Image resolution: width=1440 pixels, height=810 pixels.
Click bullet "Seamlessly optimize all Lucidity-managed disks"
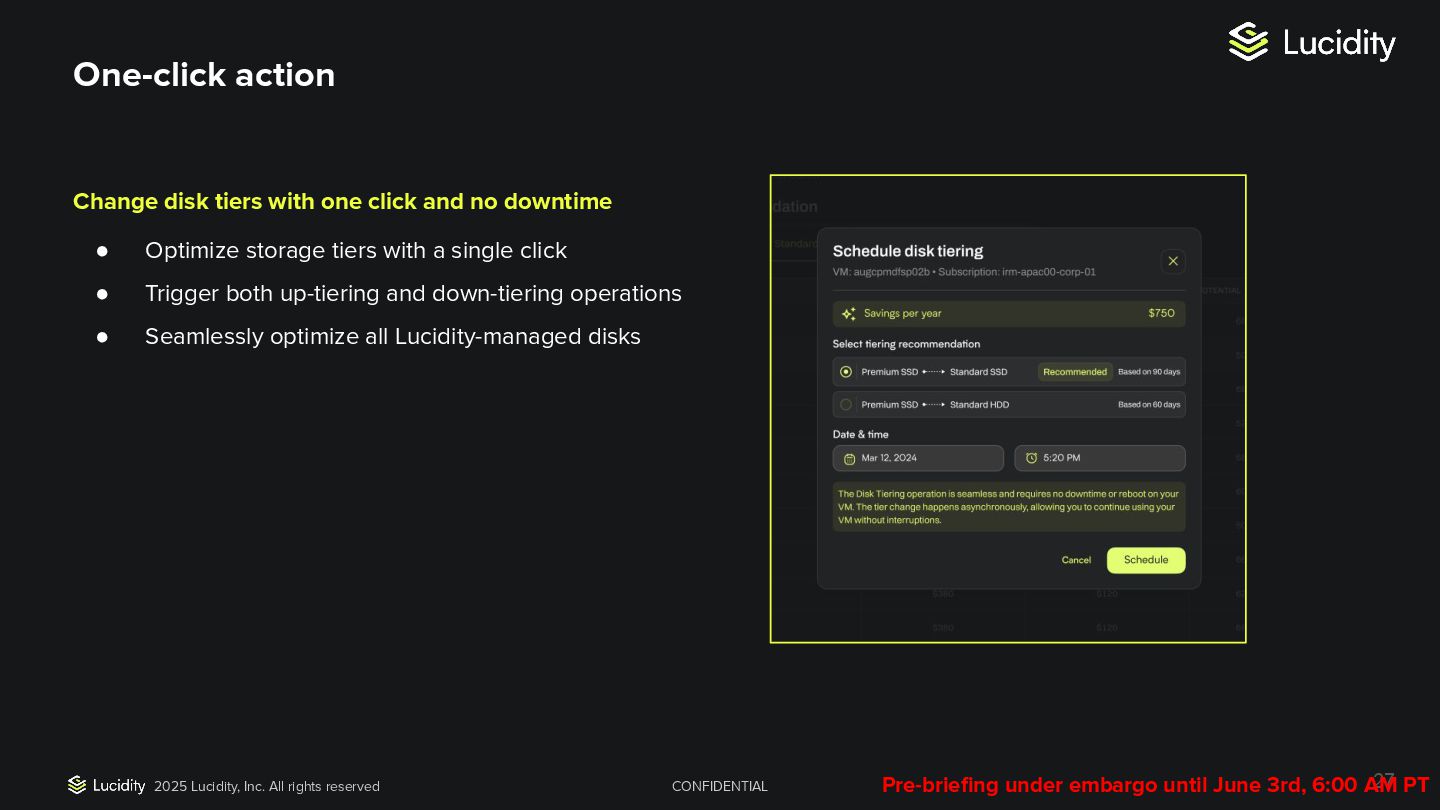393,337
